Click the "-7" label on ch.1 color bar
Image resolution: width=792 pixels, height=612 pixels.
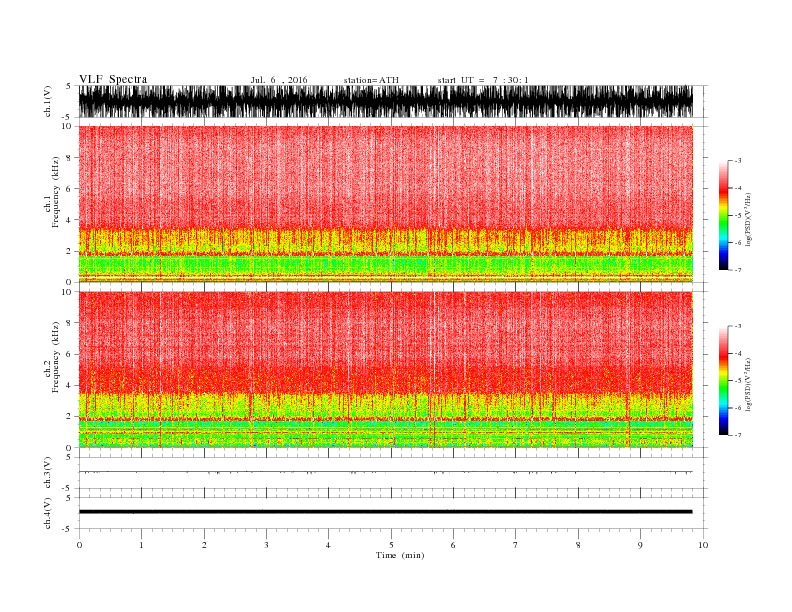738,270
